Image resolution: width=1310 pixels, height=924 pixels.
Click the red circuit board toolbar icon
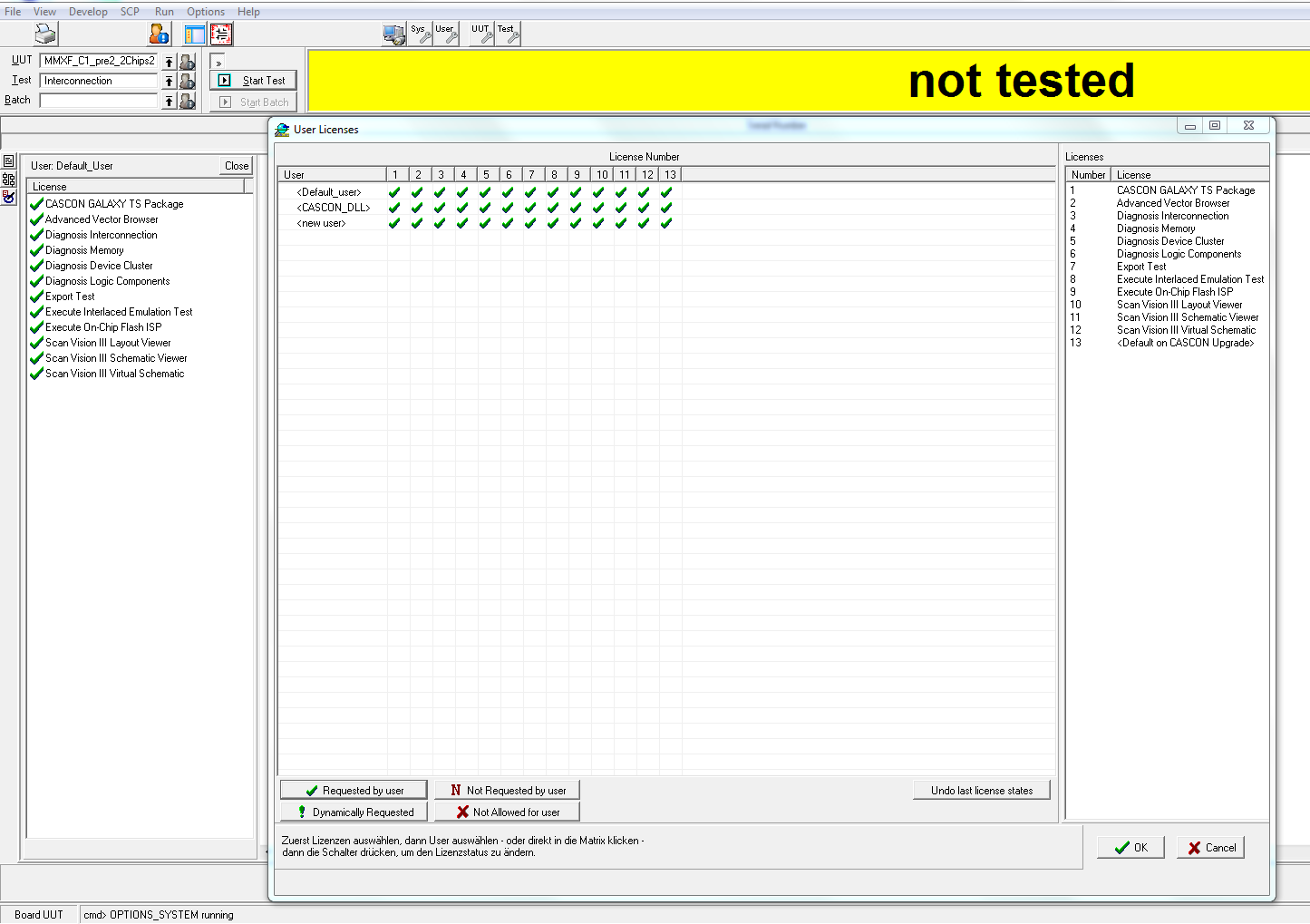(x=221, y=34)
